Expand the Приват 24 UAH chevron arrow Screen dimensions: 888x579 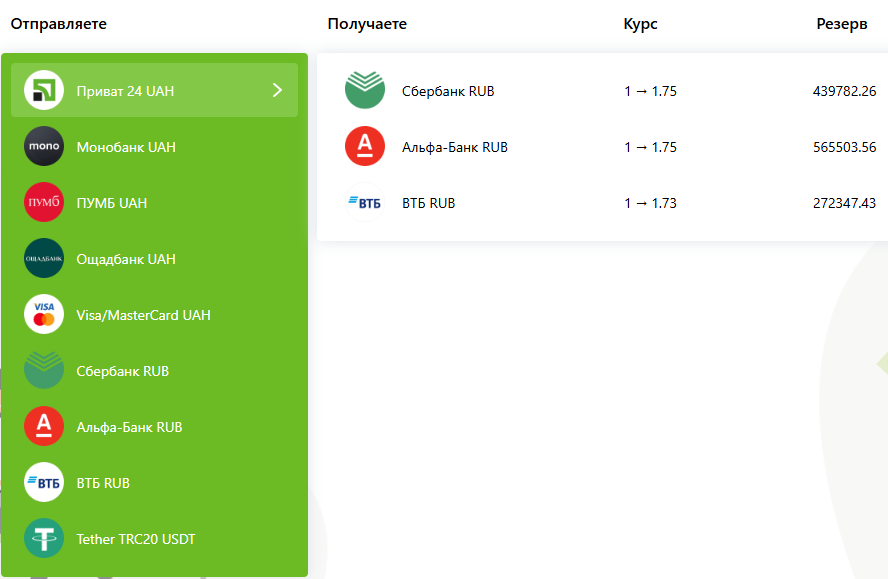pyautogui.click(x=277, y=90)
